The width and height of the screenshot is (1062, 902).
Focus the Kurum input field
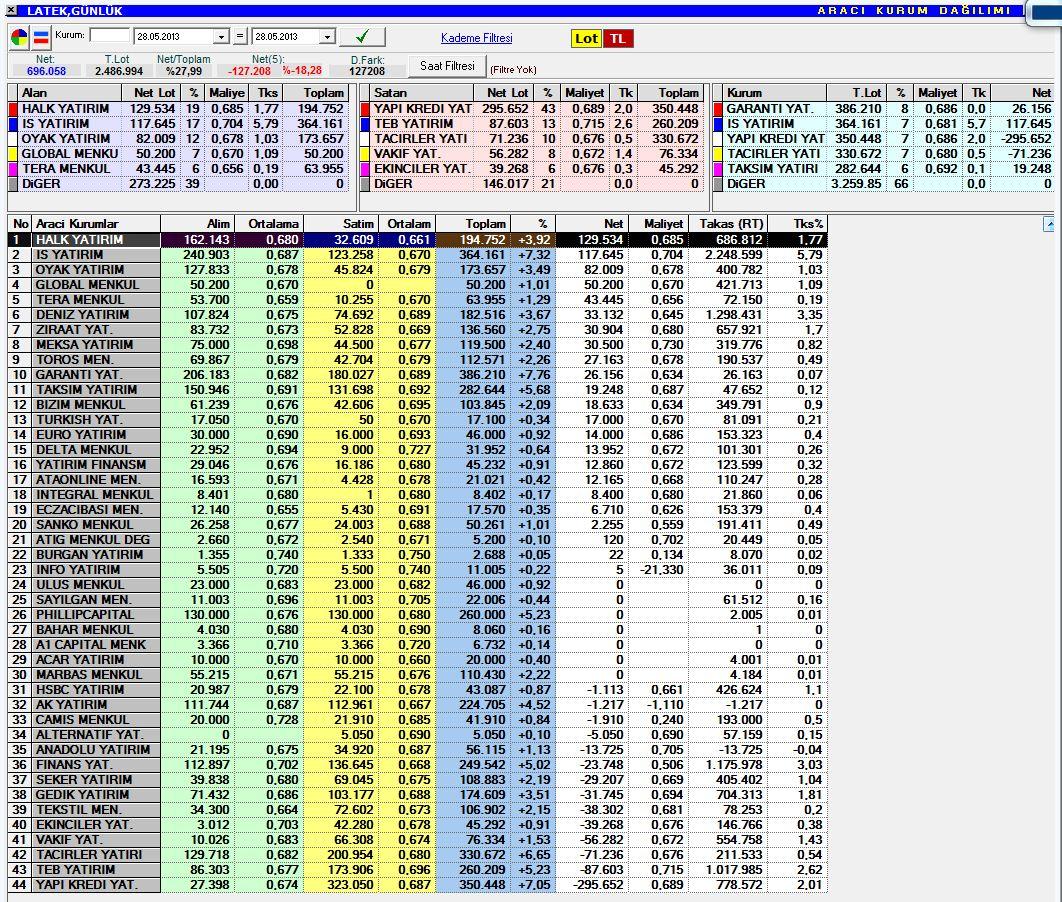(109, 35)
